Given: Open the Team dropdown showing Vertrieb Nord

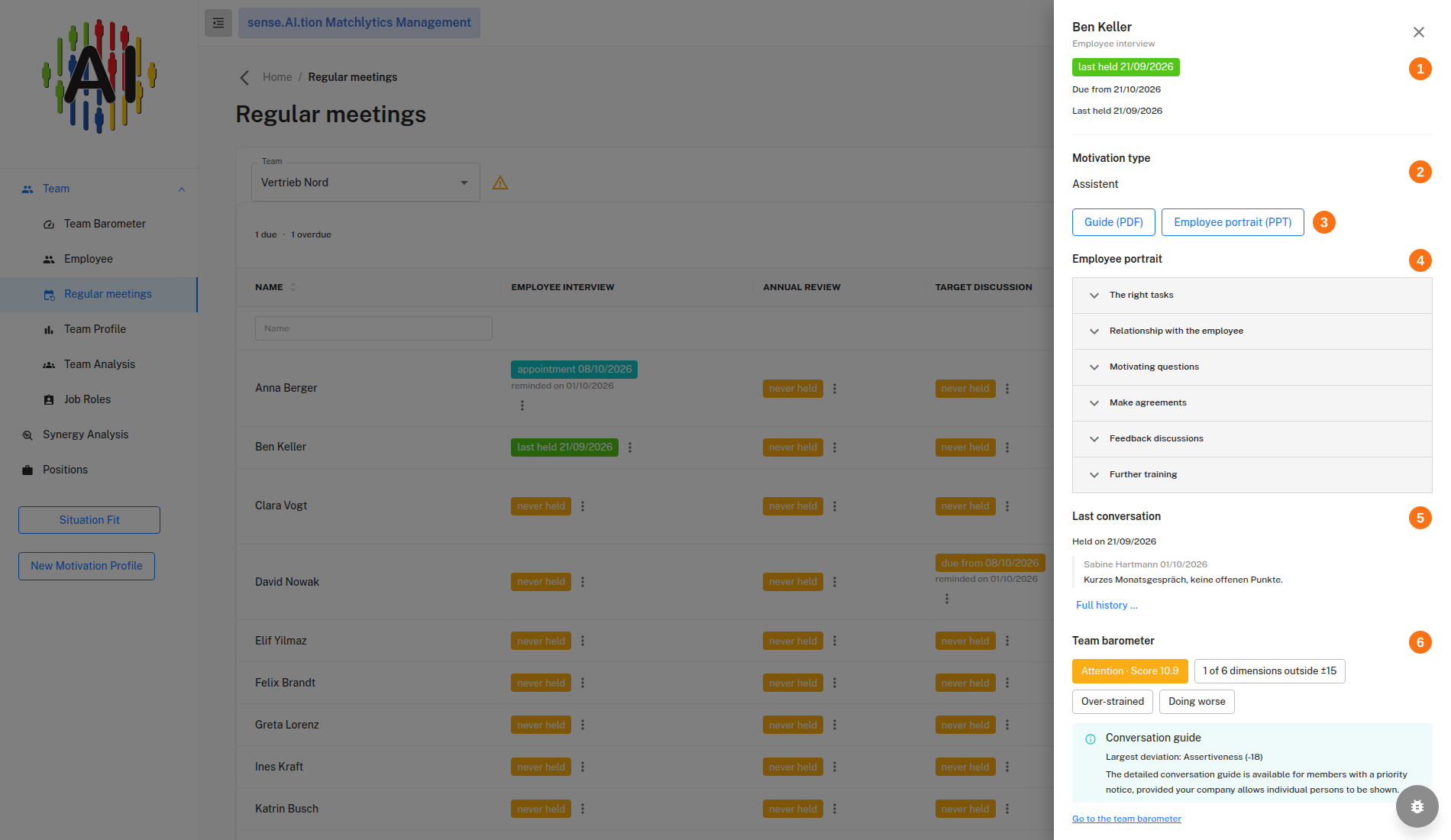Looking at the screenshot, I should (x=366, y=183).
